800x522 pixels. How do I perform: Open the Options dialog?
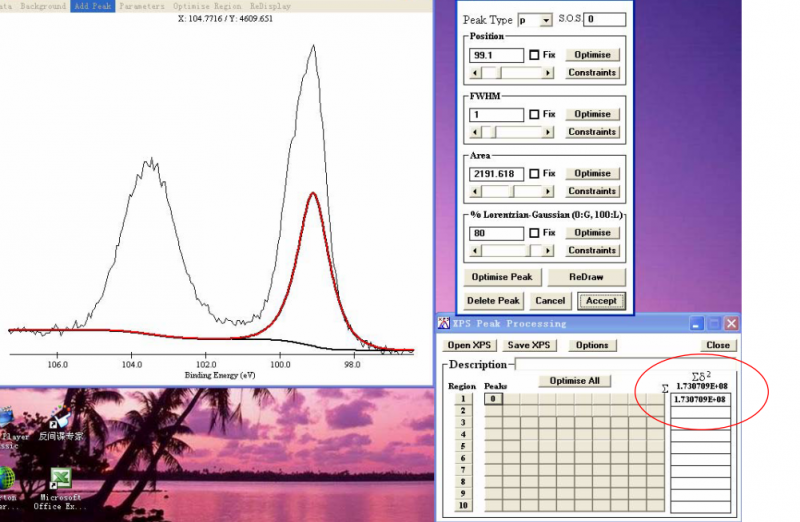click(592, 345)
